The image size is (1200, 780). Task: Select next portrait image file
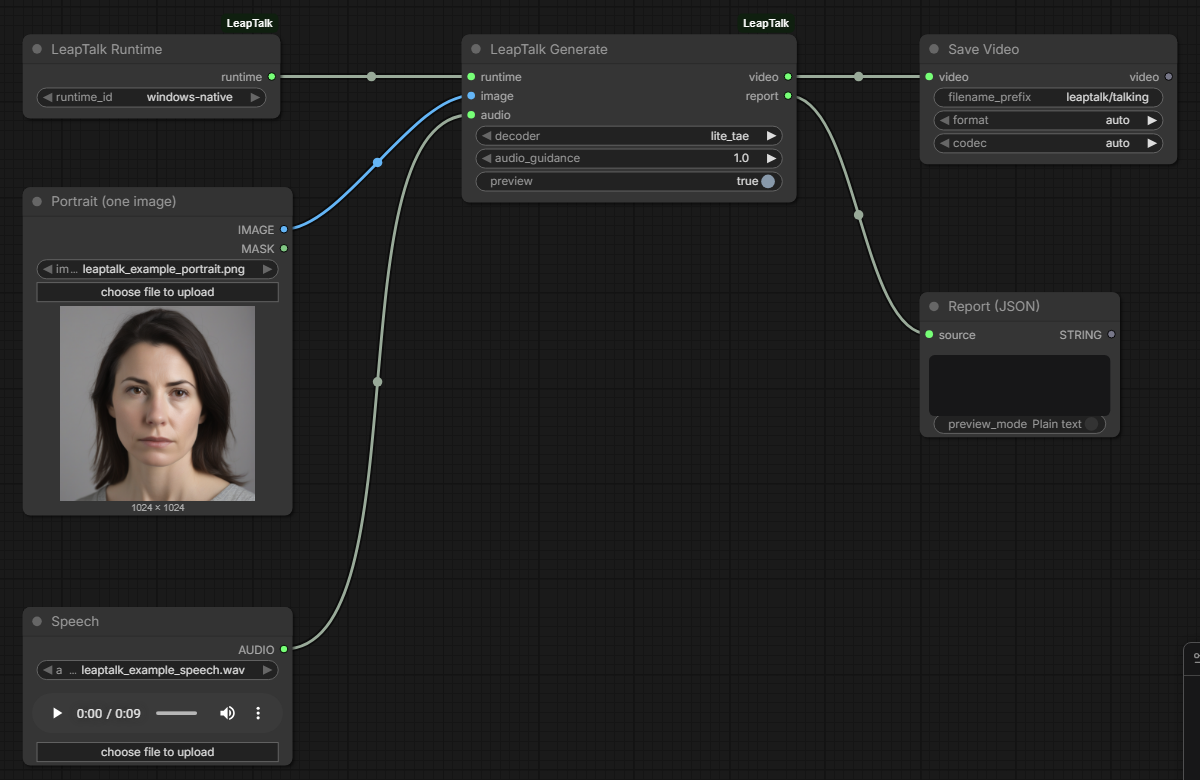click(267, 269)
